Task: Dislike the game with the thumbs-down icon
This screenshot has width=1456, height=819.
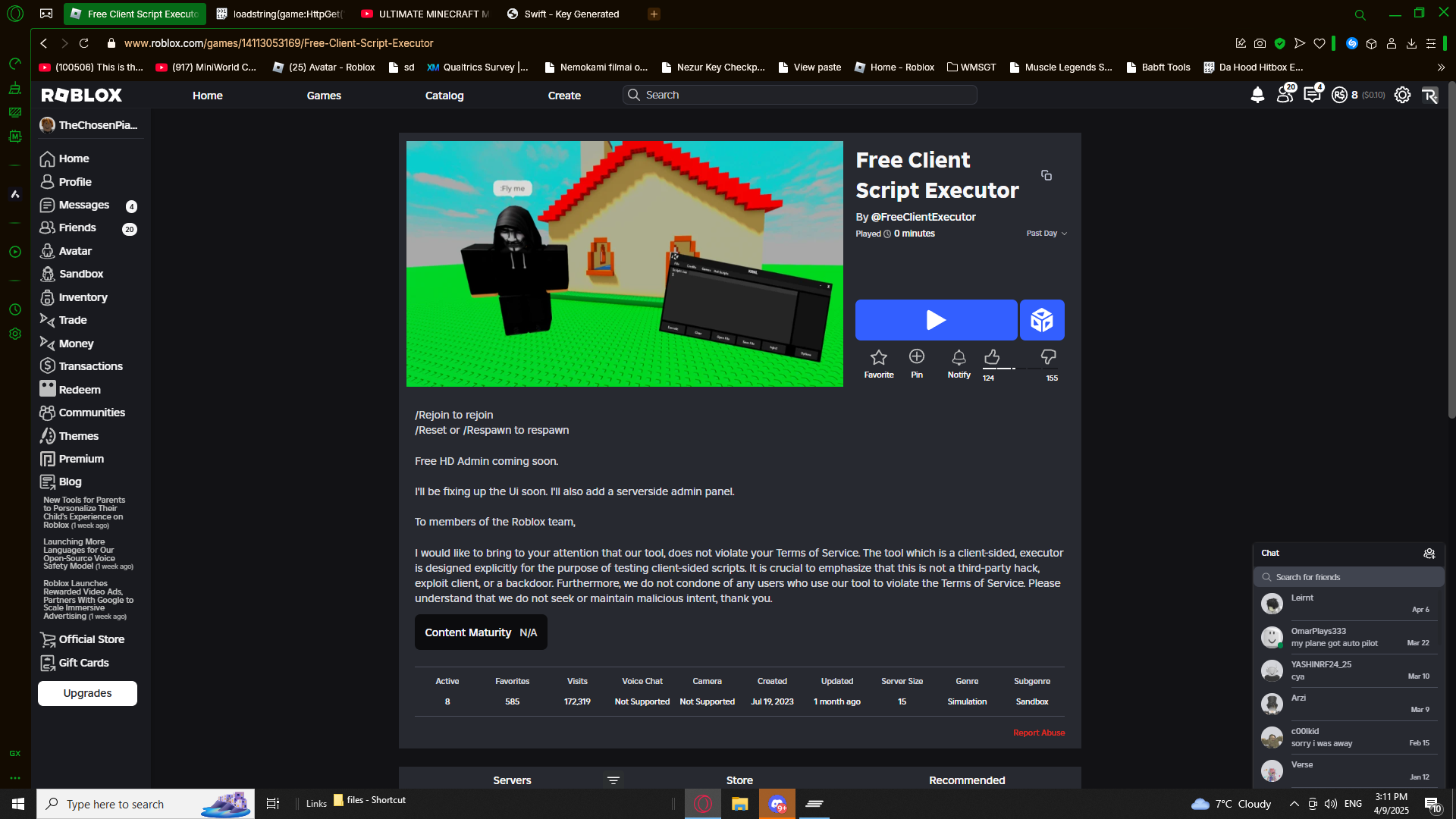Action: tap(1049, 357)
